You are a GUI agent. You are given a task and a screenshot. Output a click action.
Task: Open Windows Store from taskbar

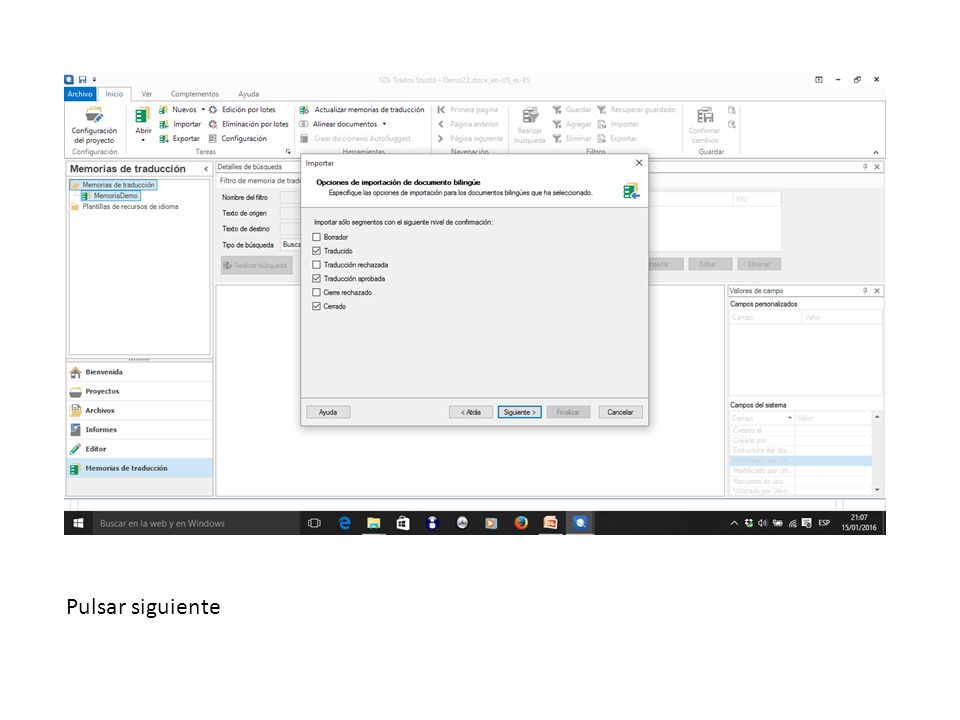pyautogui.click(x=403, y=523)
